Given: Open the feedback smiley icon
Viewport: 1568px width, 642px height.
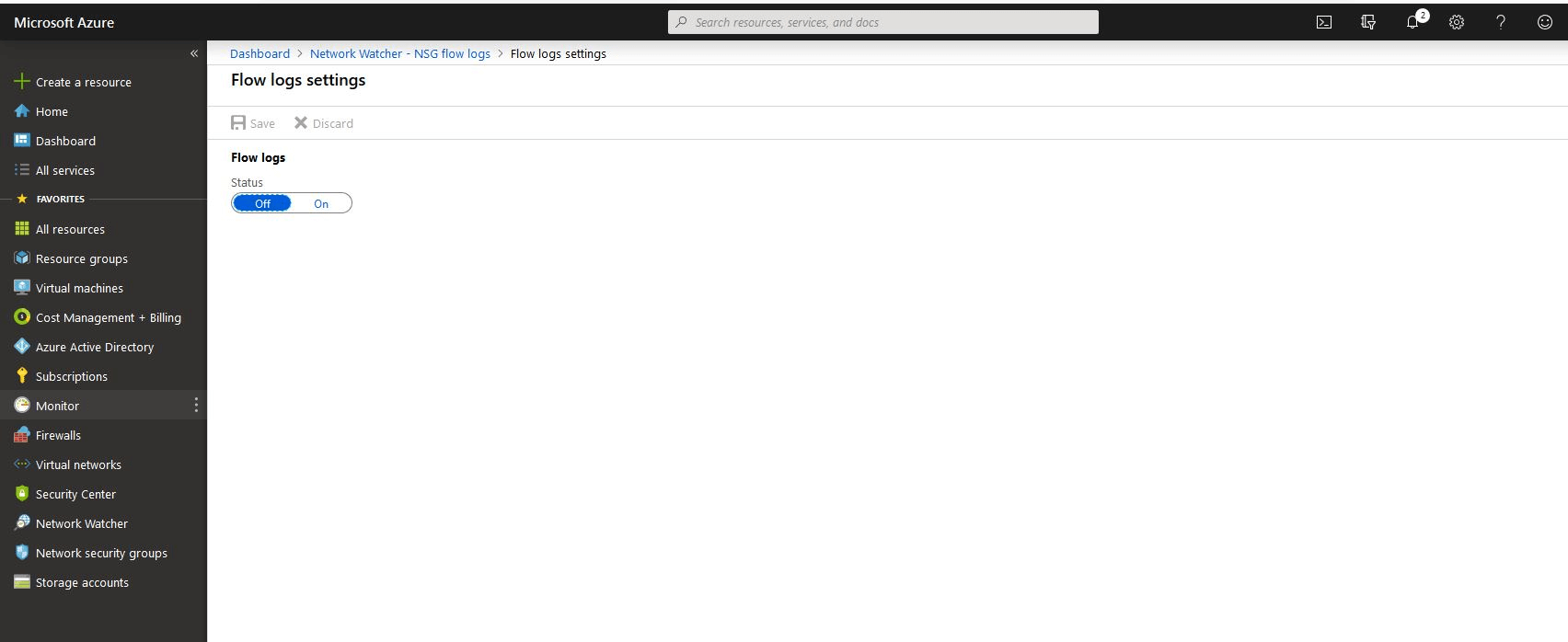Looking at the screenshot, I should (x=1545, y=22).
